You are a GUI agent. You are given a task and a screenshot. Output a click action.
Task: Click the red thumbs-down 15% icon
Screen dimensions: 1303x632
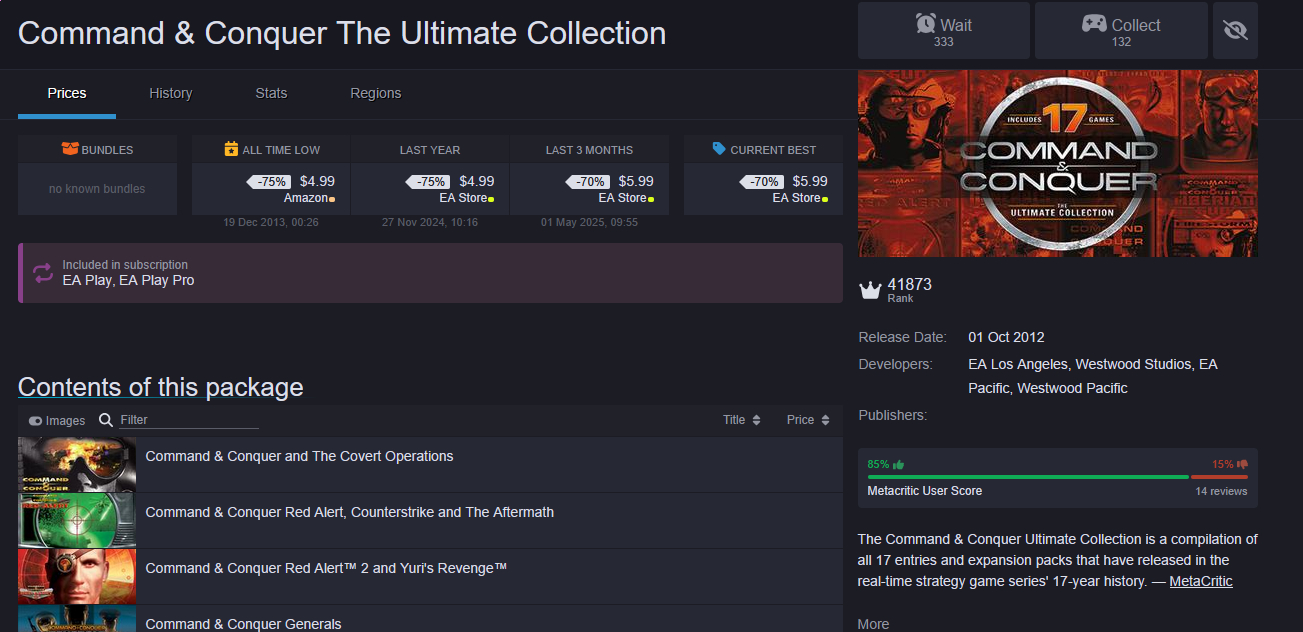1242,464
